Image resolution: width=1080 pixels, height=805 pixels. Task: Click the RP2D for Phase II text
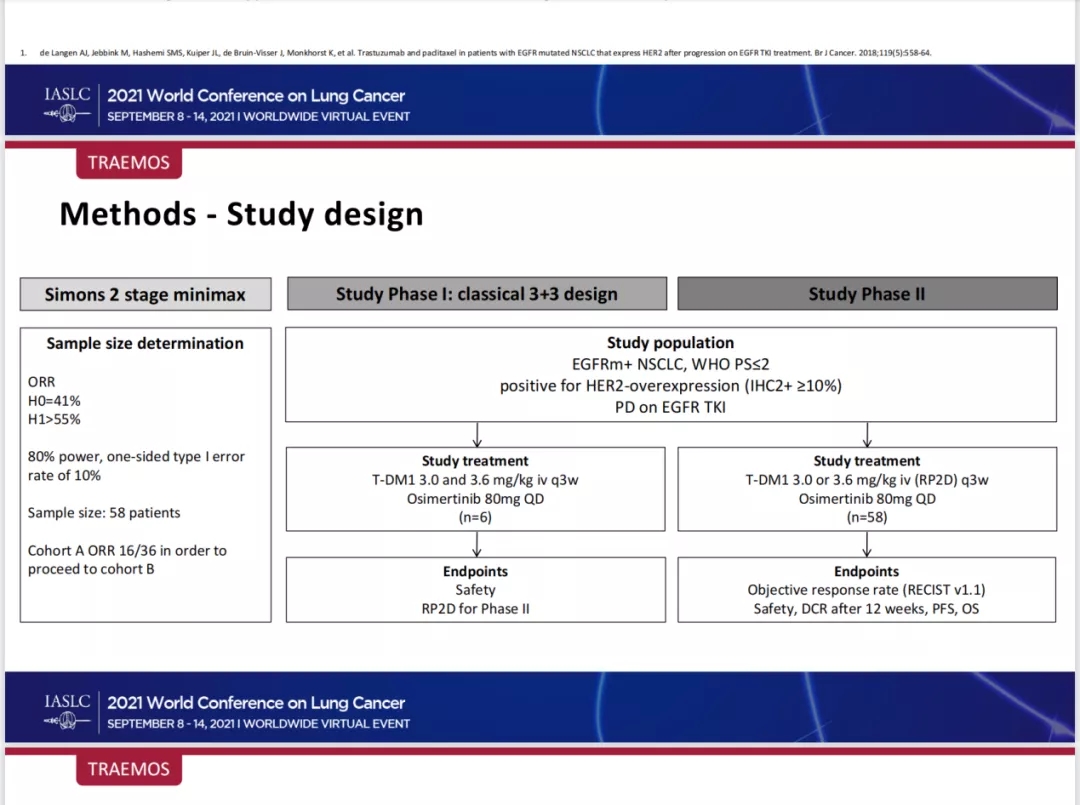pos(475,608)
